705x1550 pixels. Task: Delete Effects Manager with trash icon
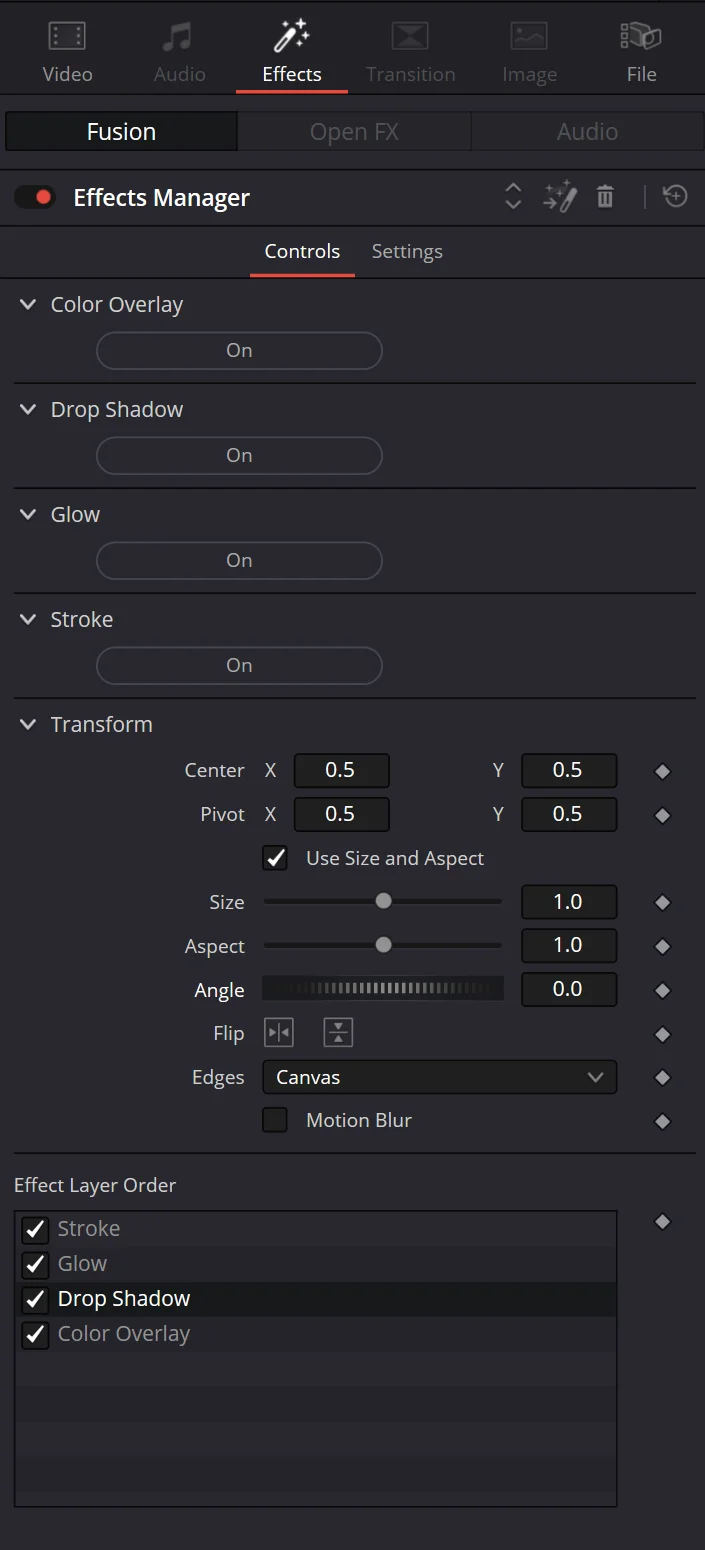[605, 197]
